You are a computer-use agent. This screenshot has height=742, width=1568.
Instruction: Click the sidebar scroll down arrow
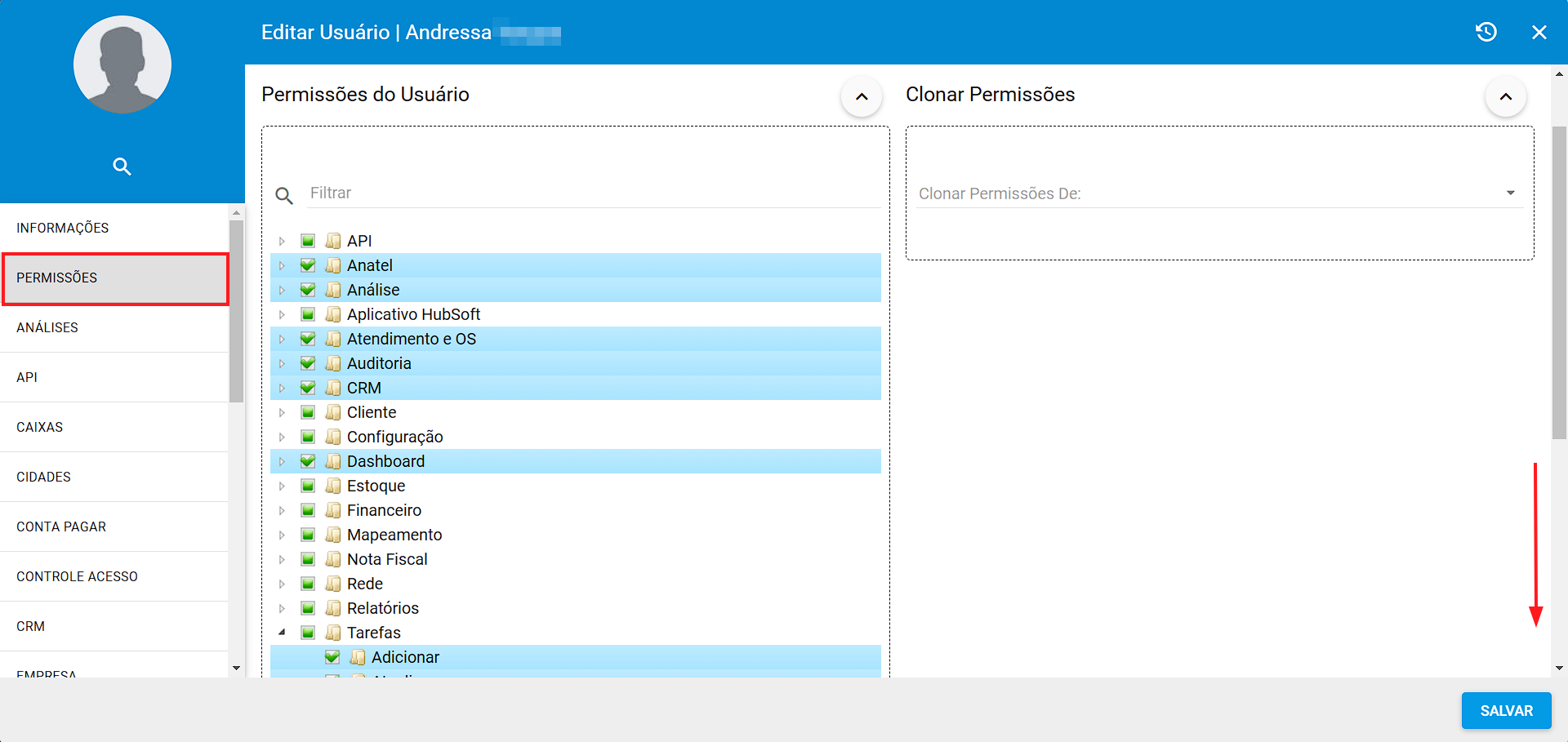[237, 669]
